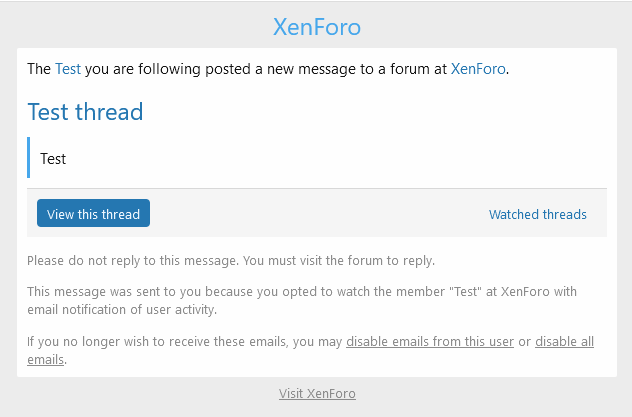Click the wrapped word emails on last line
The width and height of the screenshot is (632, 417).
pos(46,359)
